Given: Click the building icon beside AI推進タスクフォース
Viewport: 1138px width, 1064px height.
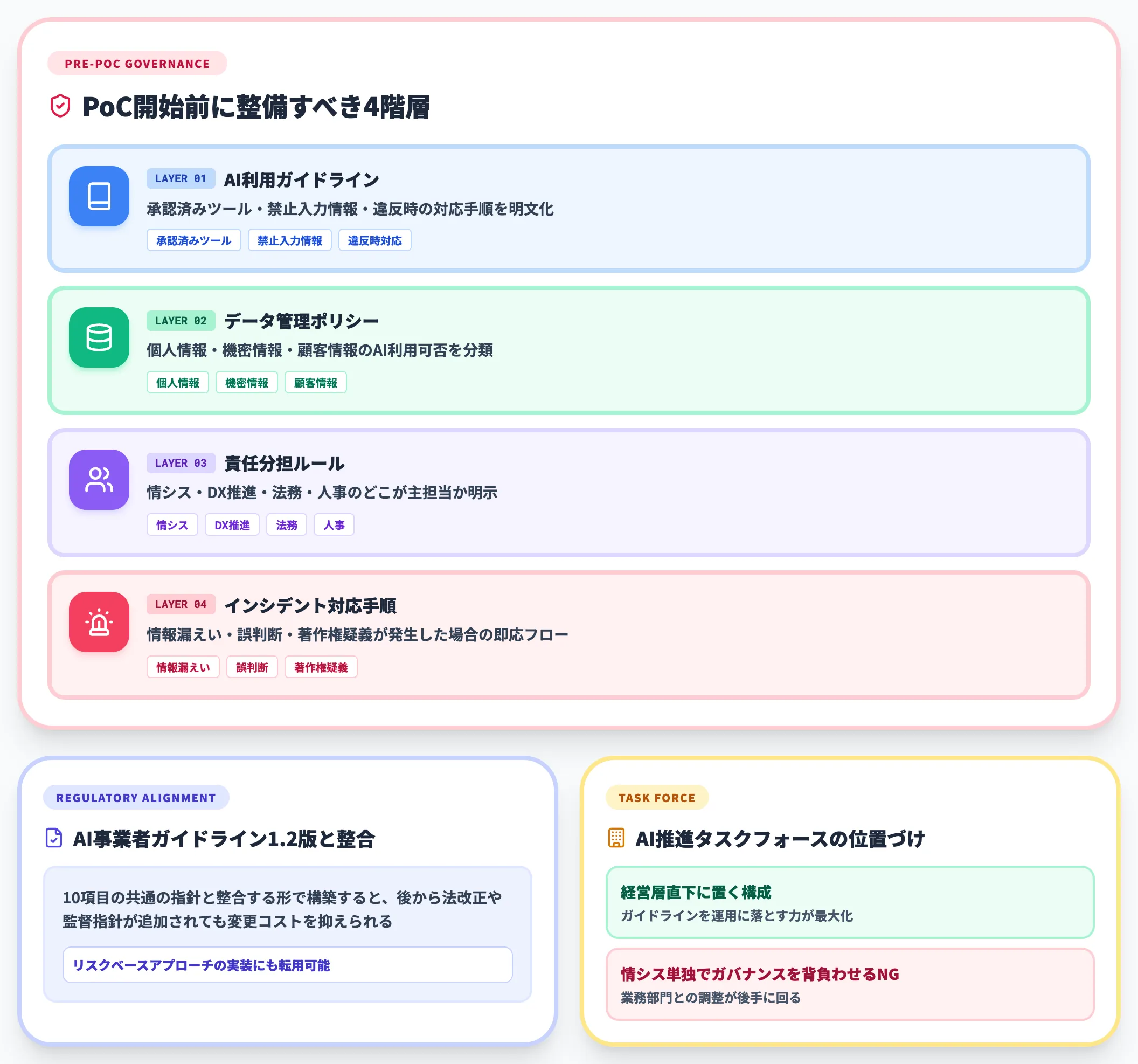Looking at the screenshot, I should point(616,838).
